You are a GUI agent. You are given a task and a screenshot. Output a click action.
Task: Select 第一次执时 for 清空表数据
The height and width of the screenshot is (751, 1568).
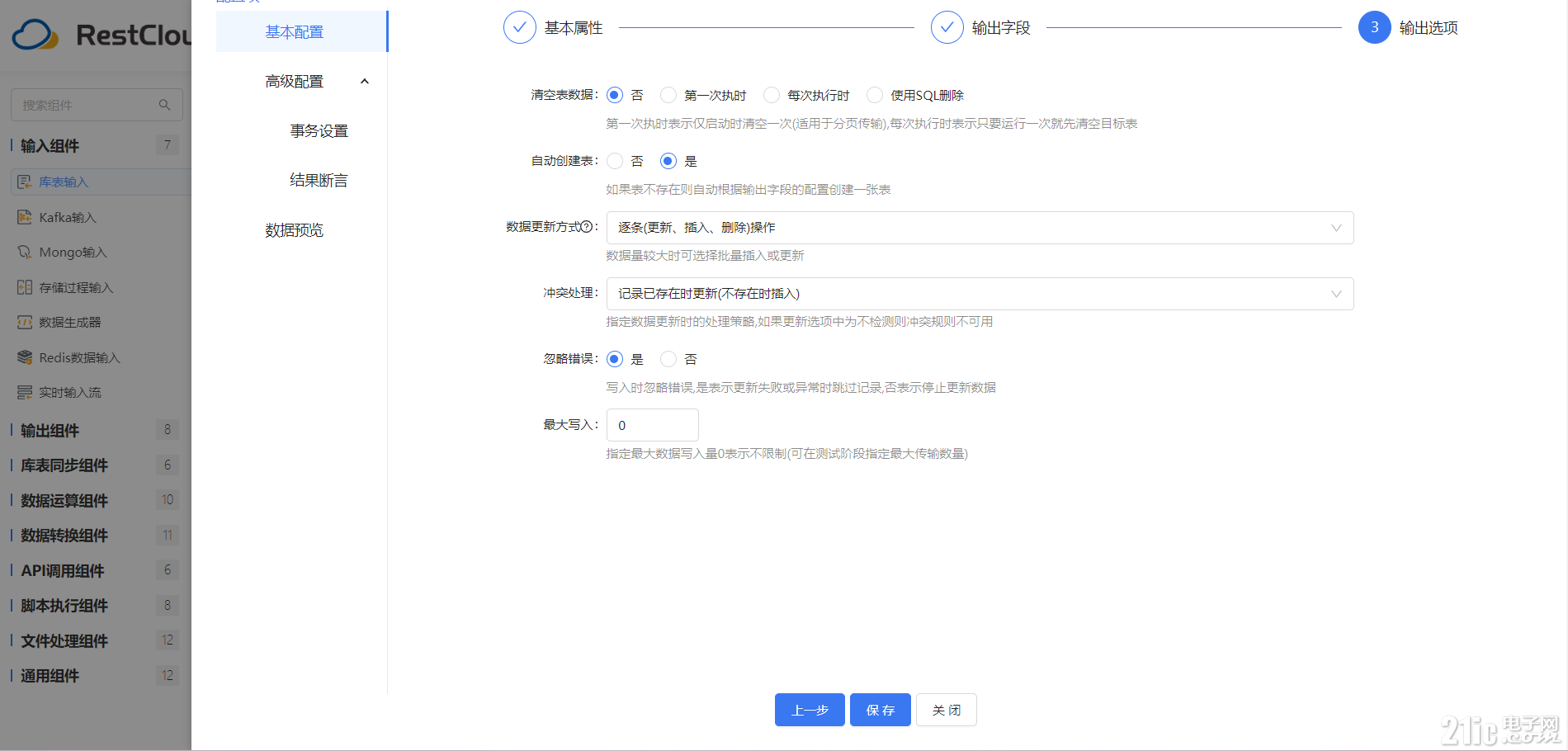tap(668, 95)
